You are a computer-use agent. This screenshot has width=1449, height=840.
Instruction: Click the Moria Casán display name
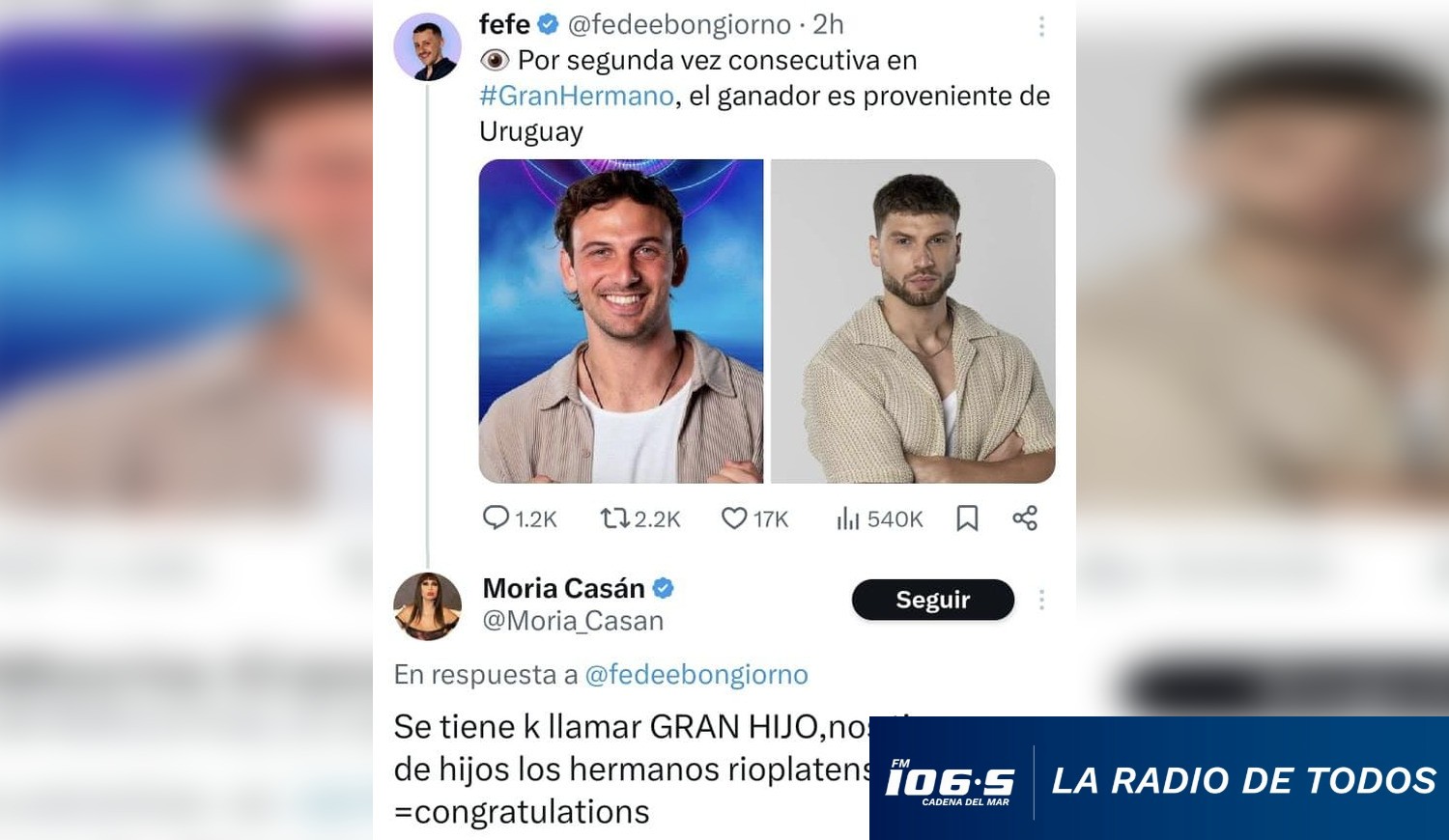[x=563, y=588]
